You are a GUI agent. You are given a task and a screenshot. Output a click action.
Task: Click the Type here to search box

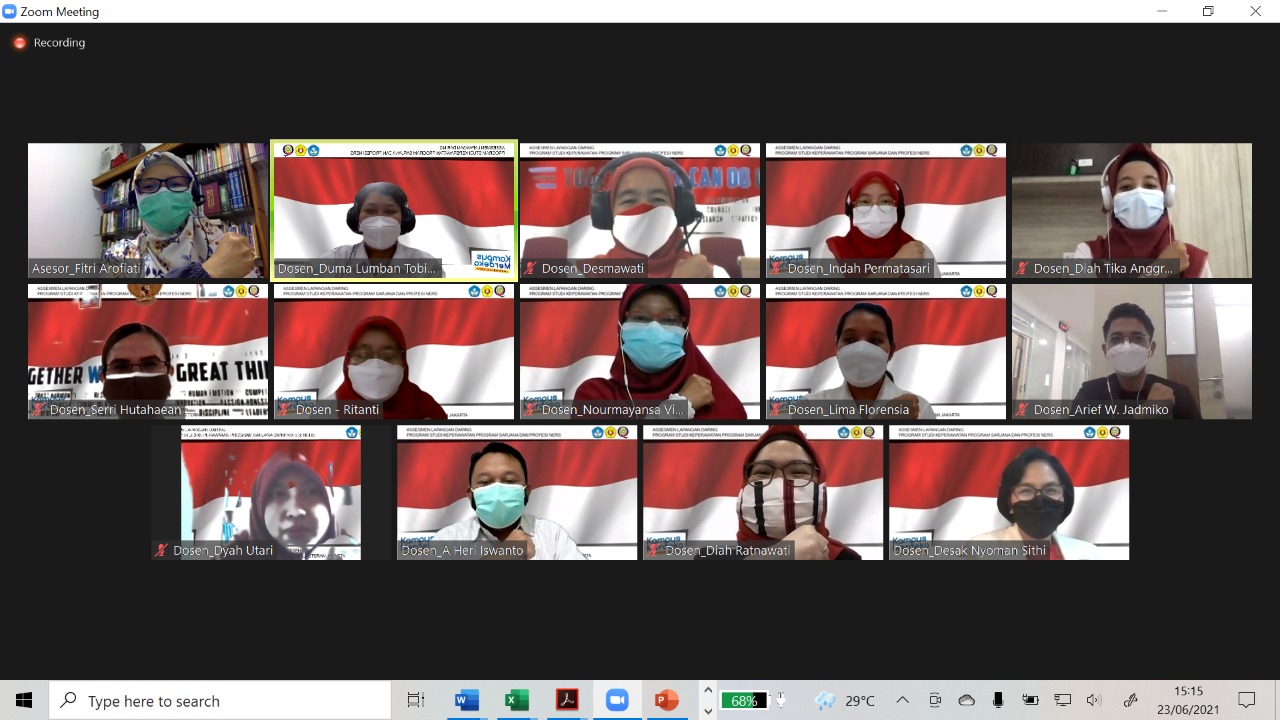tap(220, 700)
